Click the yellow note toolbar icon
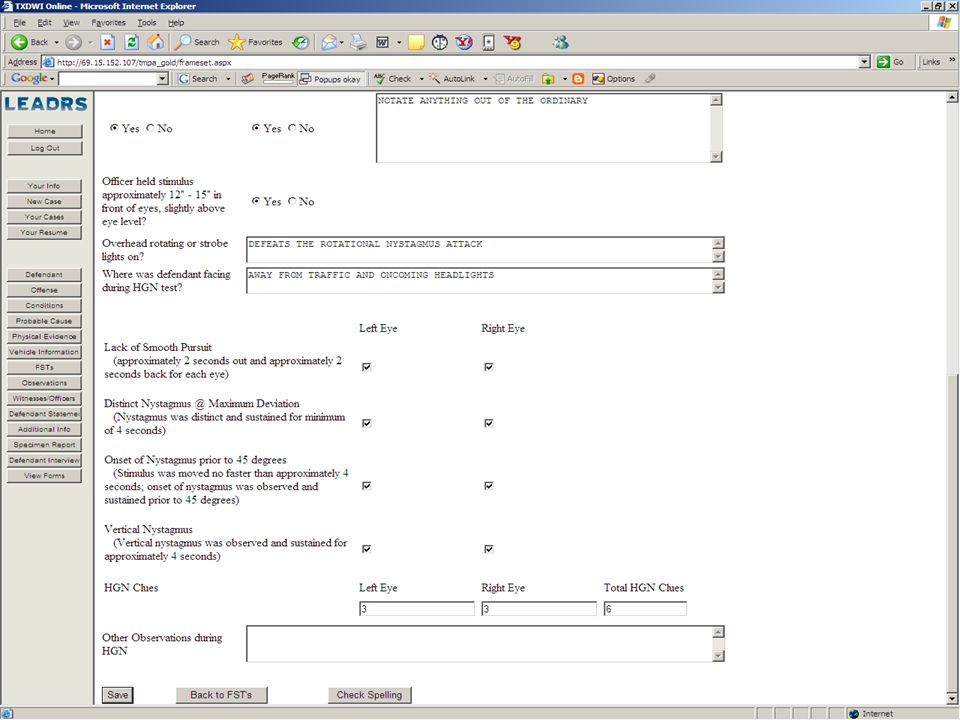 click(x=416, y=42)
